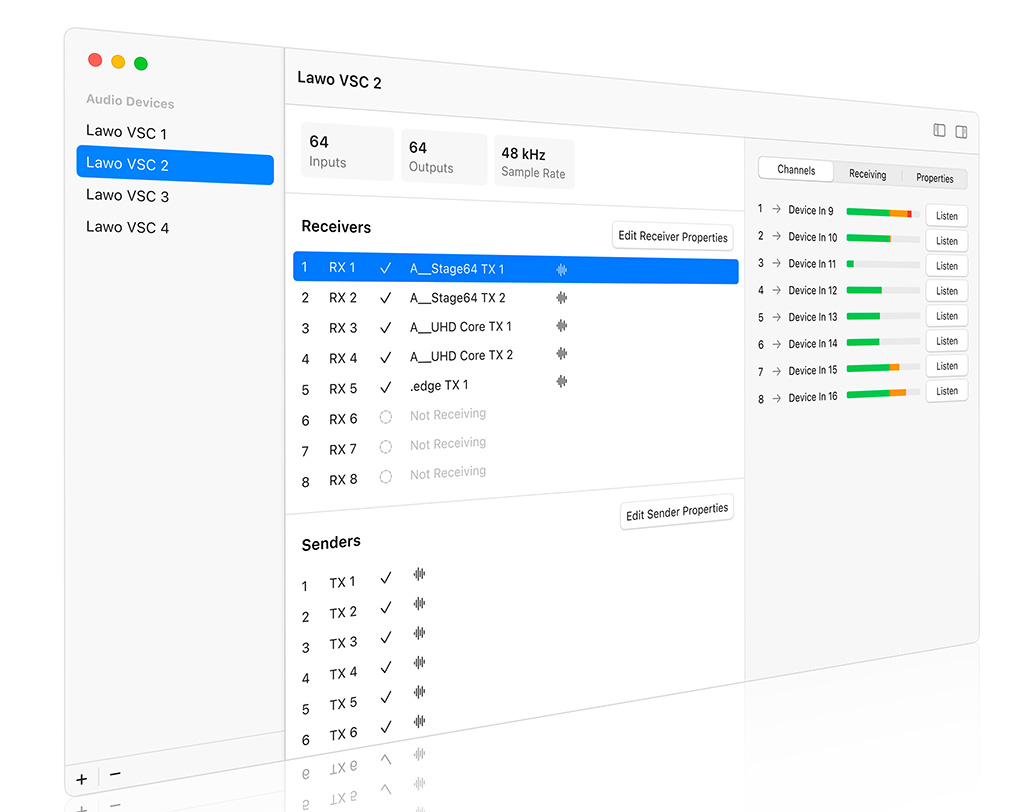Toggle the right inspector panel icon
Screen dimensions: 1024x812
(961, 132)
